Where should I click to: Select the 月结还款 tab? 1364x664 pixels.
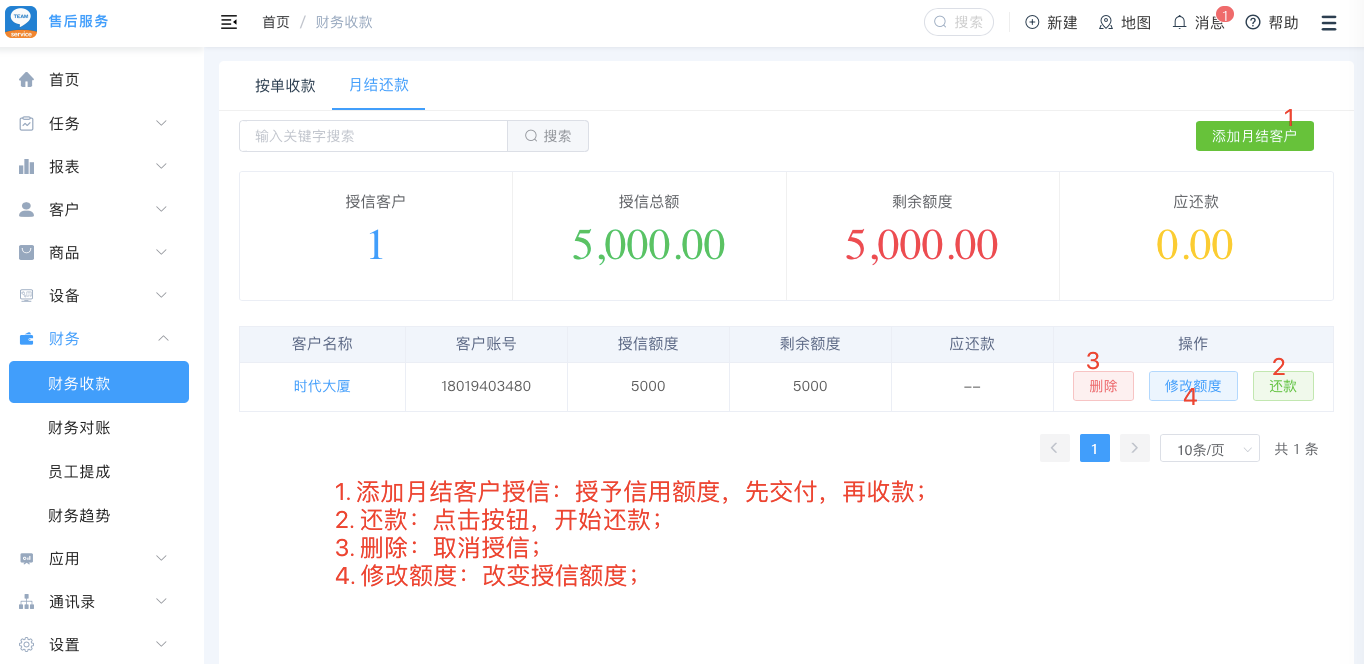click(379, 85)
